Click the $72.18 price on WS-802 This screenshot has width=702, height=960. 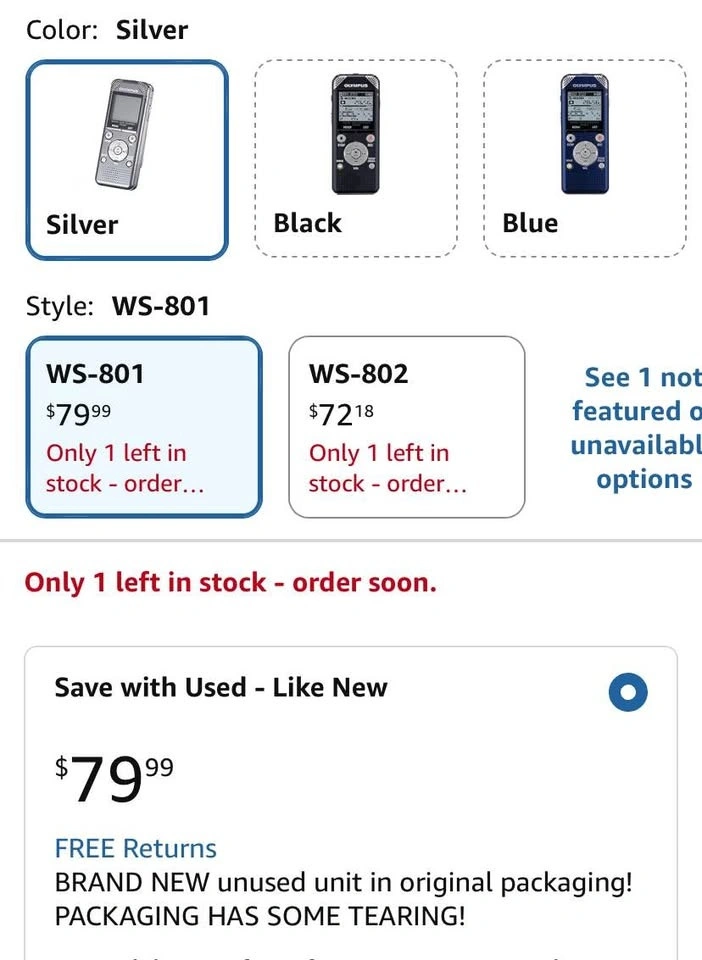coord(341,414)
